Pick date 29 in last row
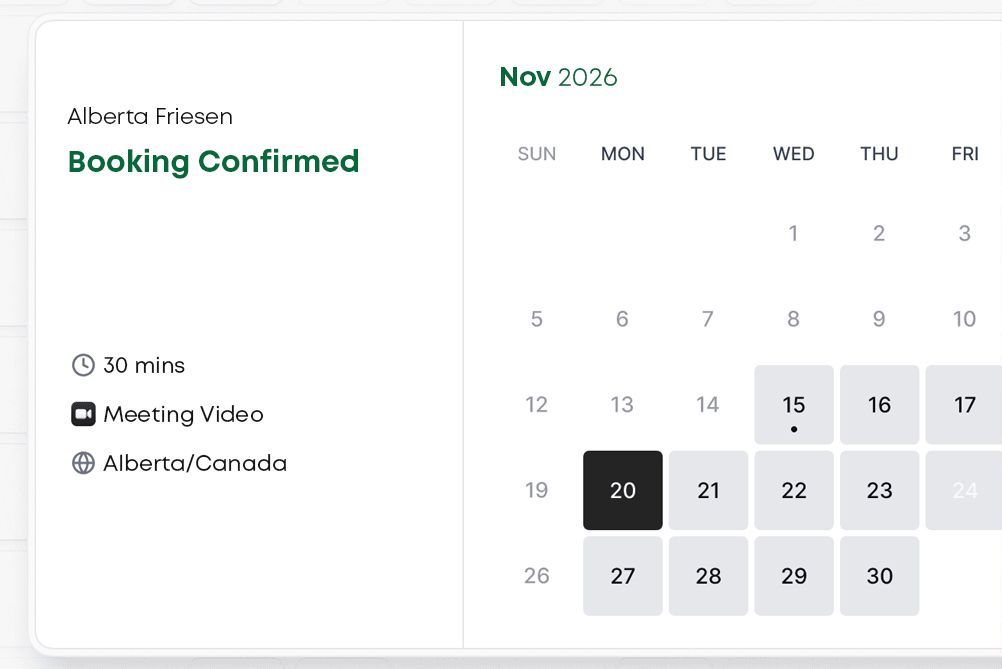 [x=793, y=576]
